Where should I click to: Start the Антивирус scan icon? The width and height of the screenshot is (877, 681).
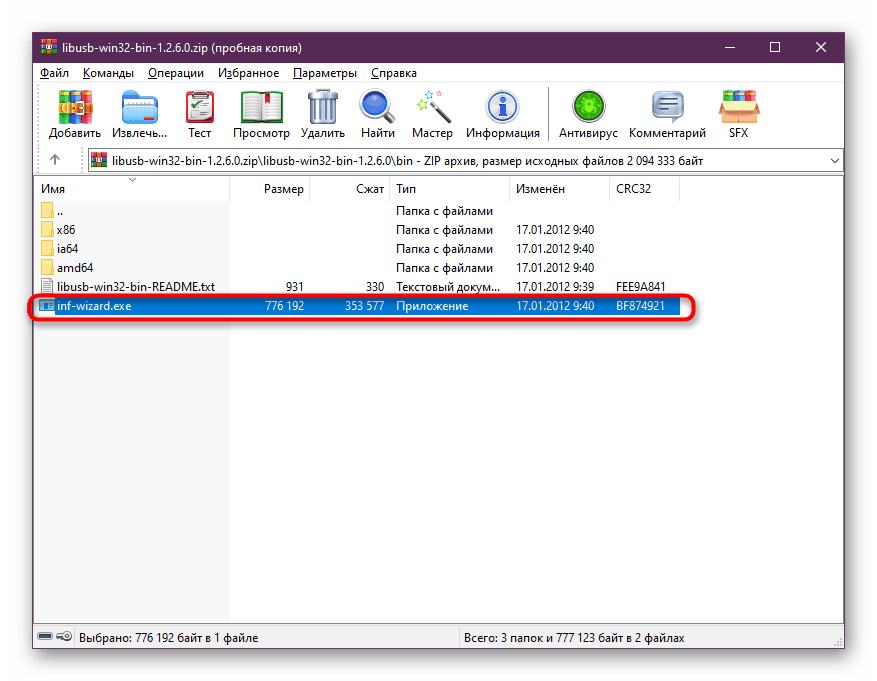click(x=588, y=107)
